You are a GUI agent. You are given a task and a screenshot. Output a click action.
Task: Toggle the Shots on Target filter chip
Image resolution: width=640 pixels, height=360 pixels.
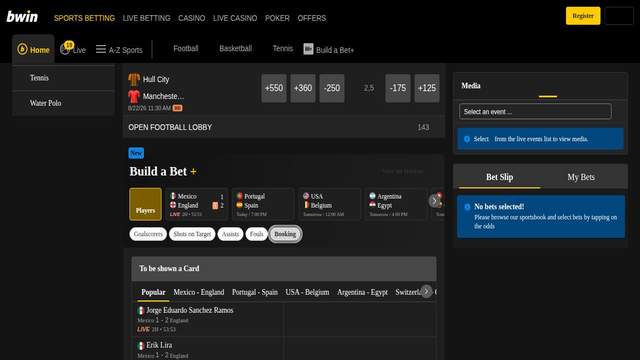tap(192, 234)
